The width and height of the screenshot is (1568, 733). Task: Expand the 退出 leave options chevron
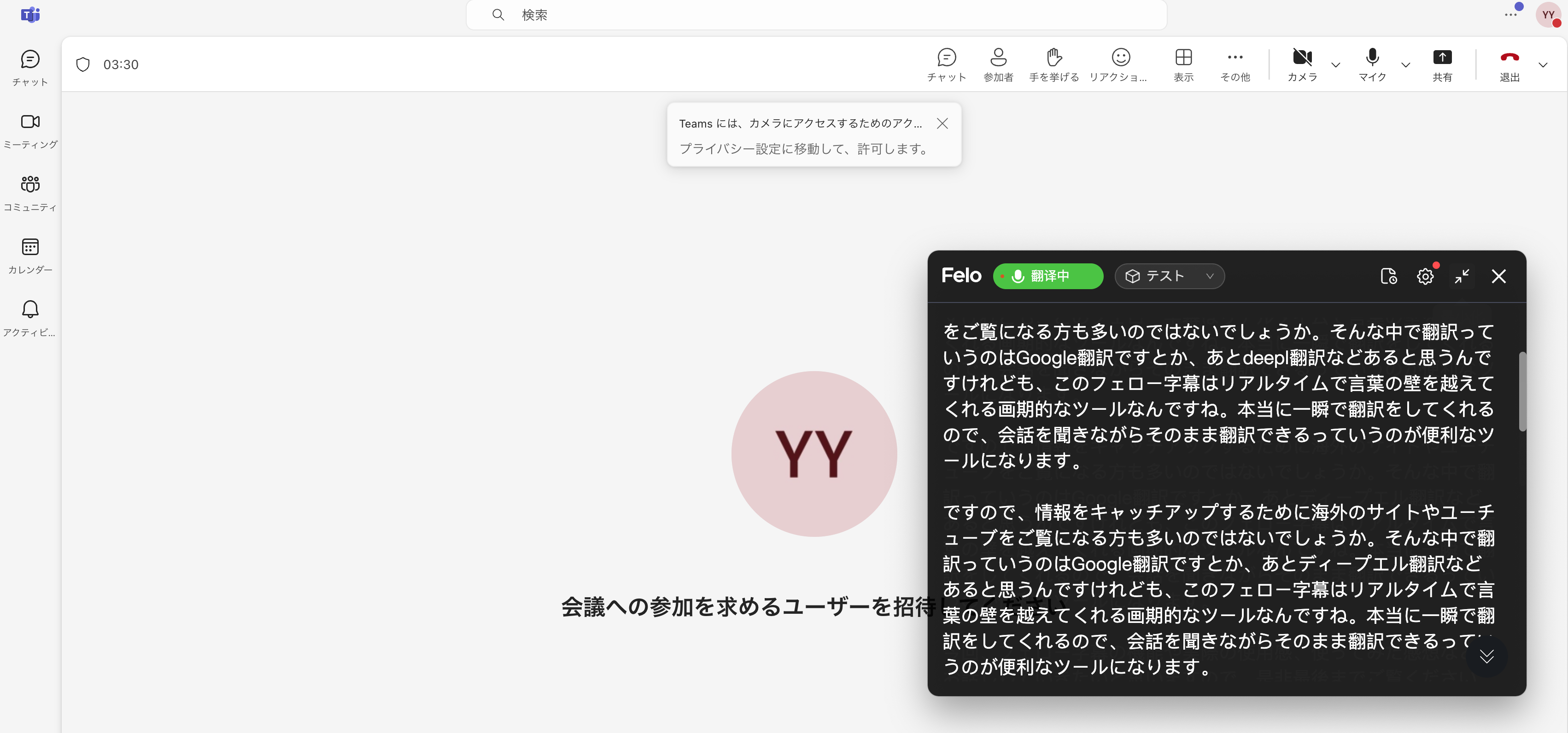click(x=1543, y=65)
